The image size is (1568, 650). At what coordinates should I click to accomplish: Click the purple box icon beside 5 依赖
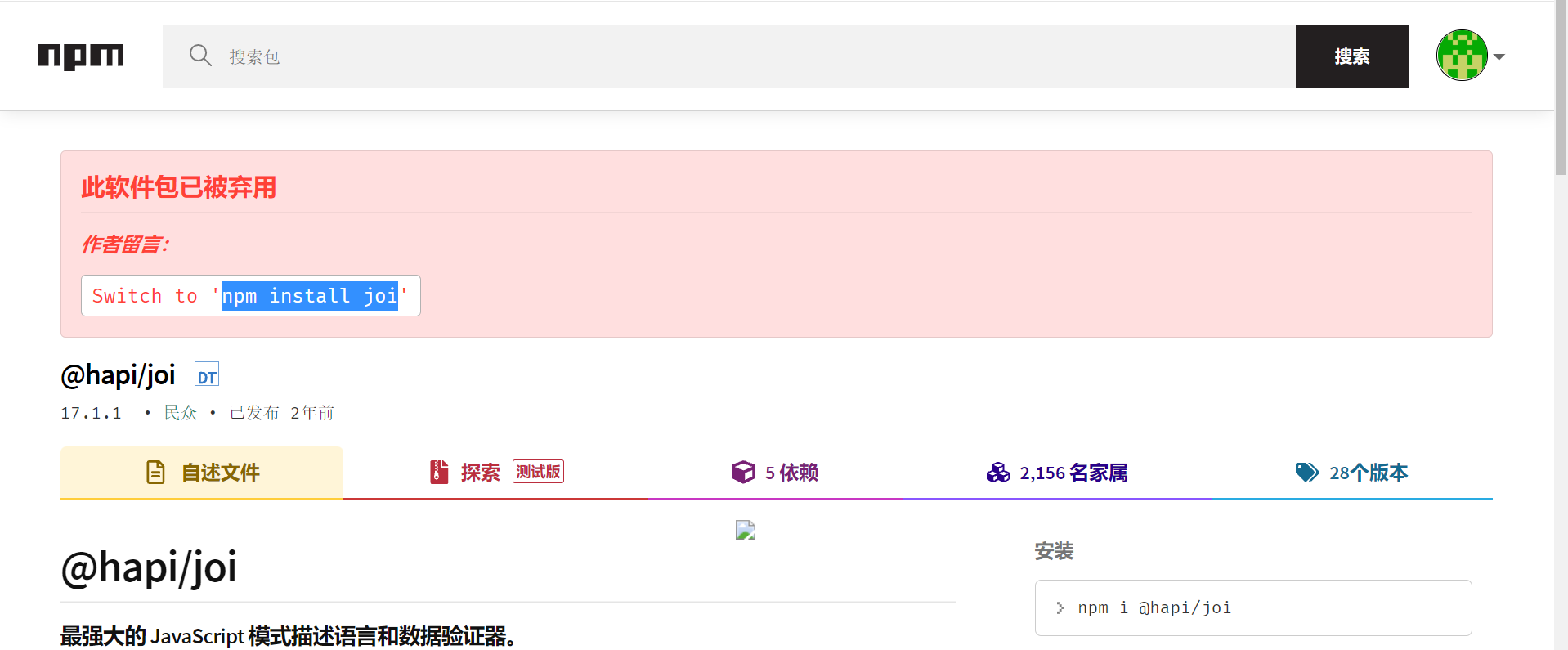click(743, 472)
